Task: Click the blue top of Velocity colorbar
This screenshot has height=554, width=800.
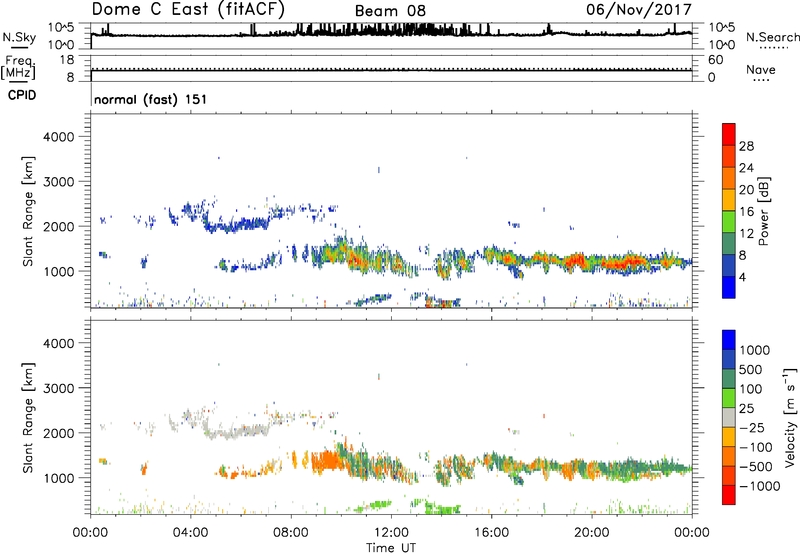Action: 729,340
